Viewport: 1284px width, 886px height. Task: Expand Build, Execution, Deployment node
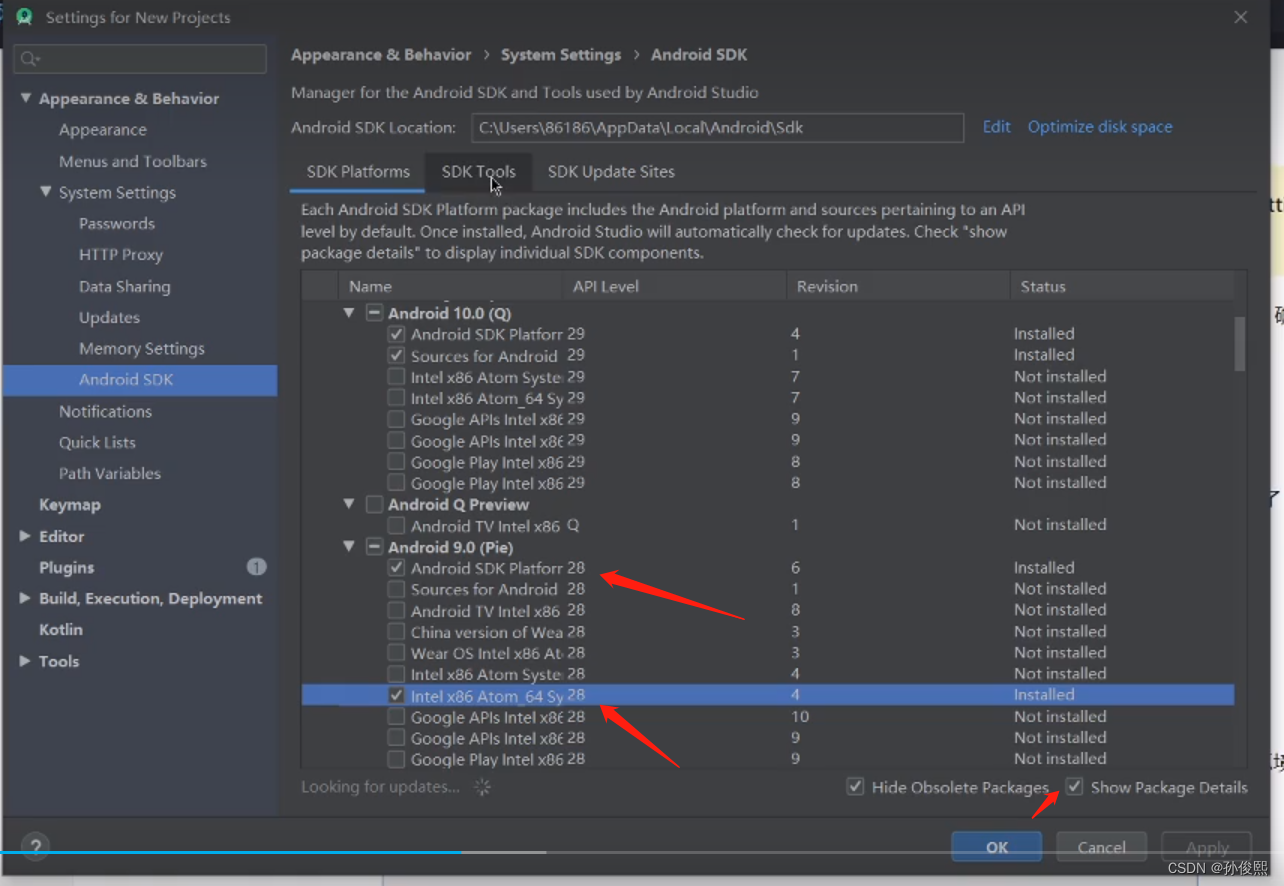click(x=25, y=598)
